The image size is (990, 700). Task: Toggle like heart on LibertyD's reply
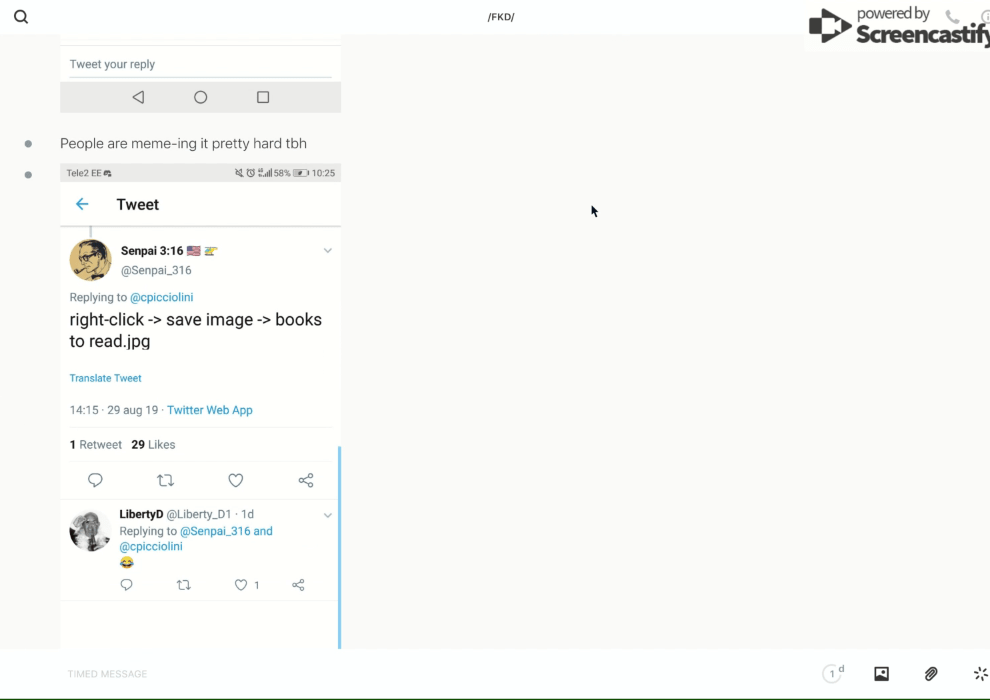(241, 585)
